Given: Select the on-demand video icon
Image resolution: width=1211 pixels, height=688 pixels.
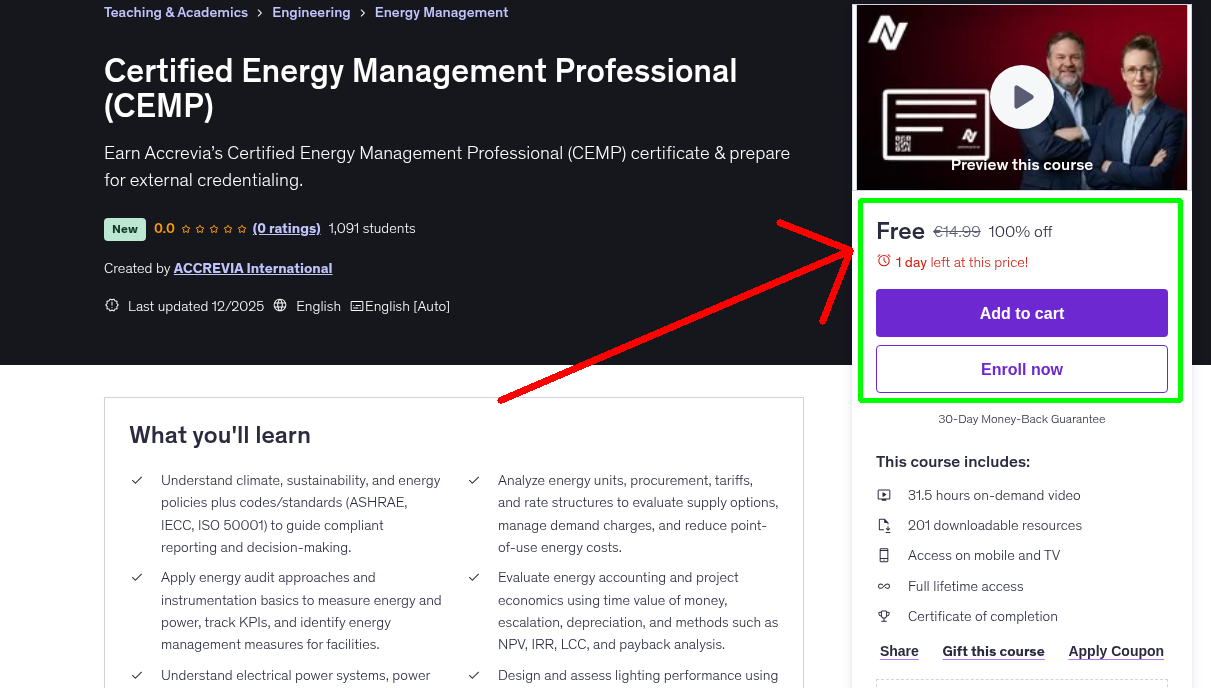Looking at the screenshot, I should [884, 495].
